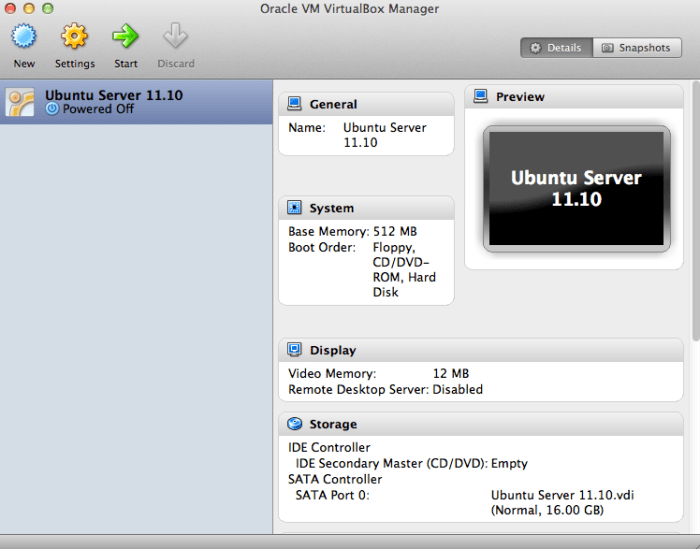Click the Display section icon
700x549 pixels.
click(x=295, y=350)
